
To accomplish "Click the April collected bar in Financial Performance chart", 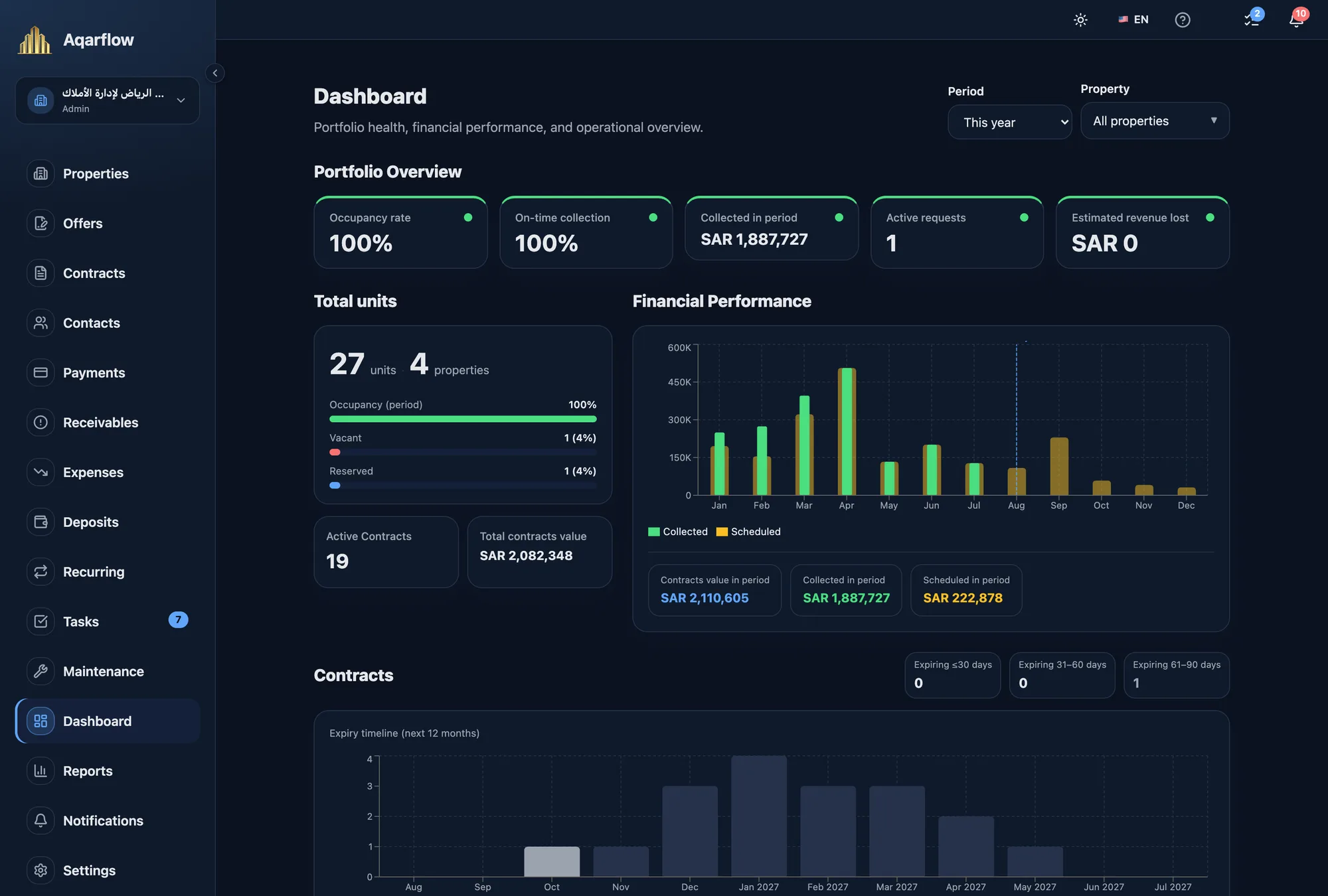I will (847, 431).
